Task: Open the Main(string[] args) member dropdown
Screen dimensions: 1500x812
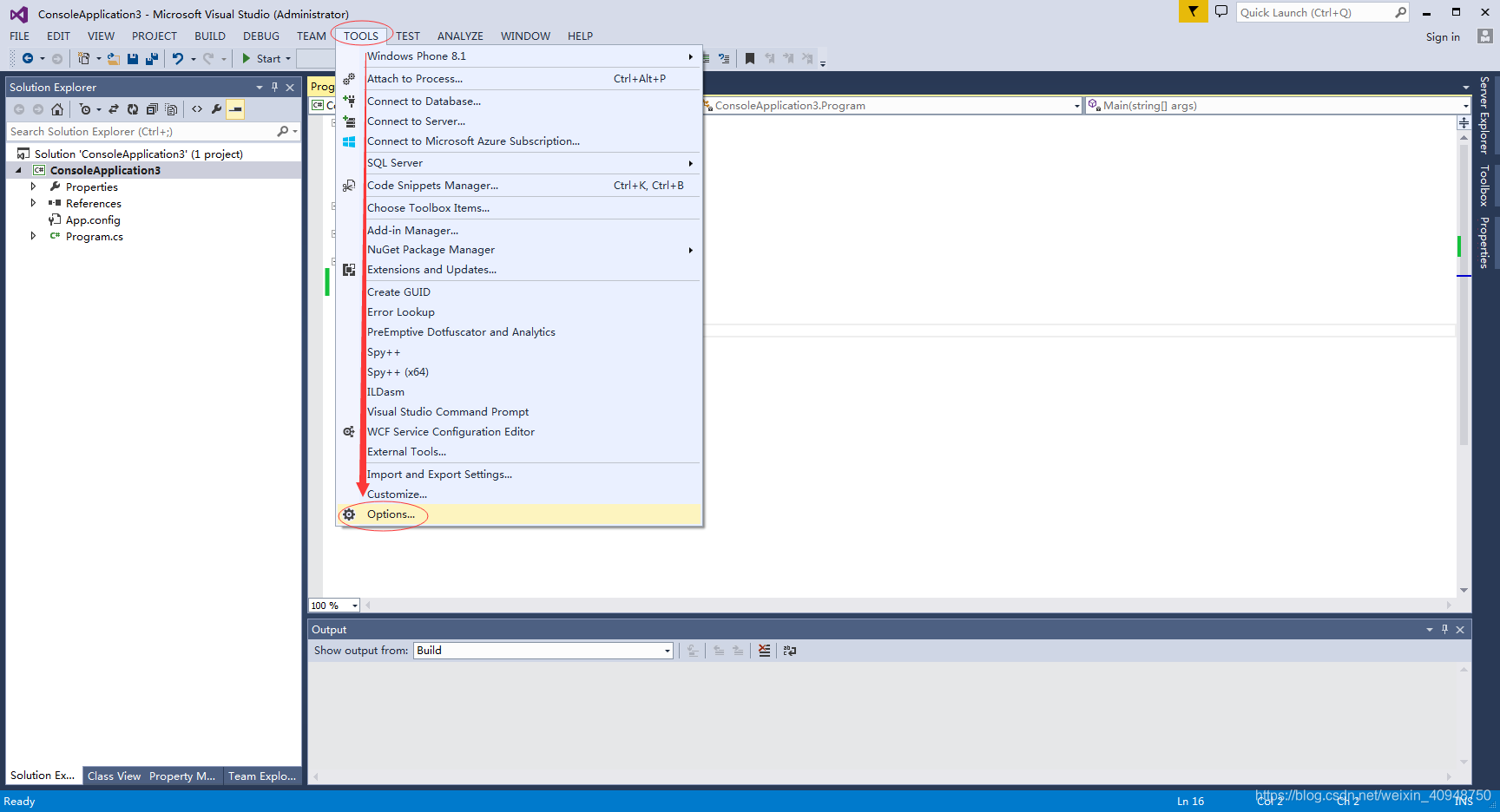Action: [x=1465, y=106]
